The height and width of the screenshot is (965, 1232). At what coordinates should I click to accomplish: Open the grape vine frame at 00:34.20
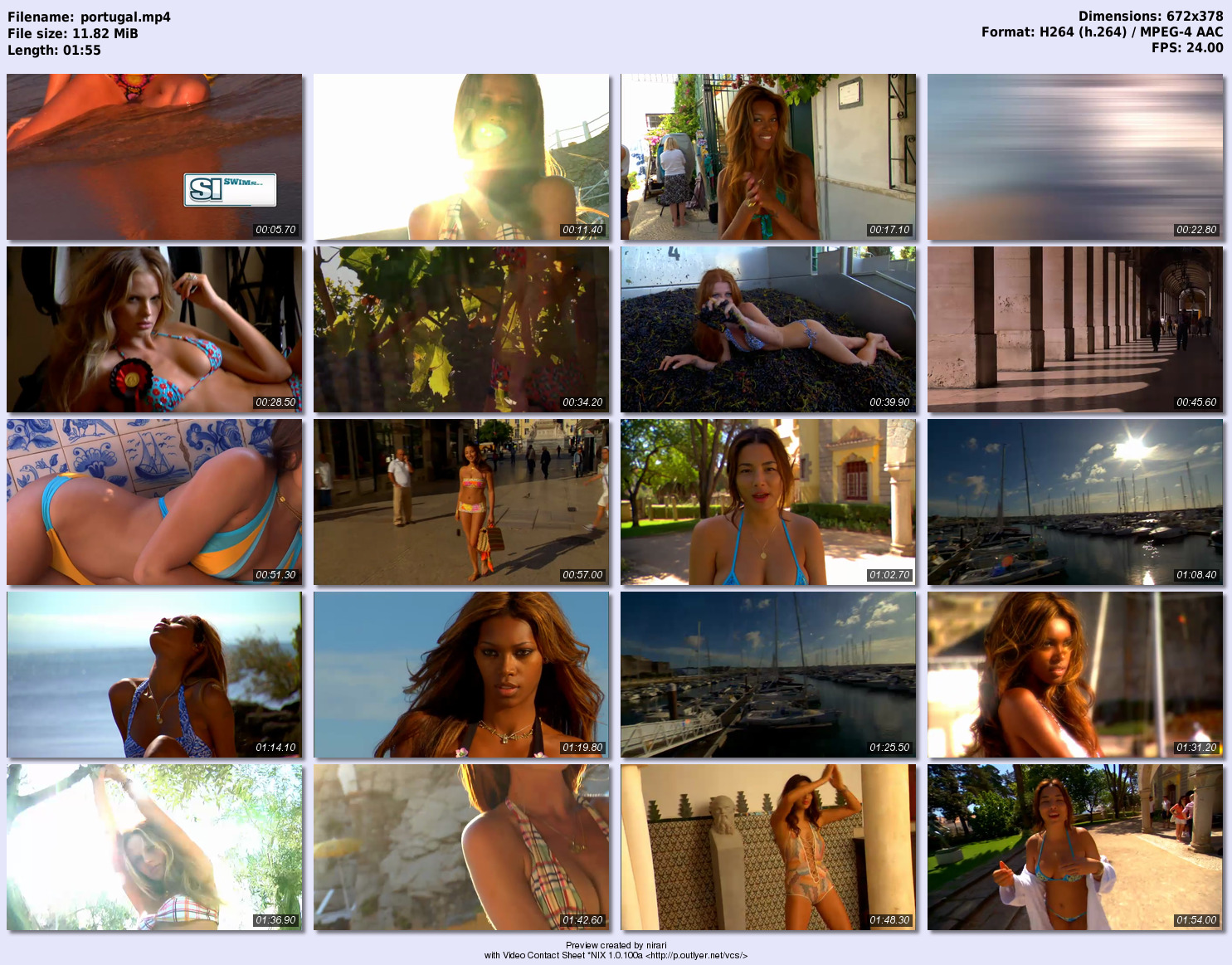click(x=460, y=329)
